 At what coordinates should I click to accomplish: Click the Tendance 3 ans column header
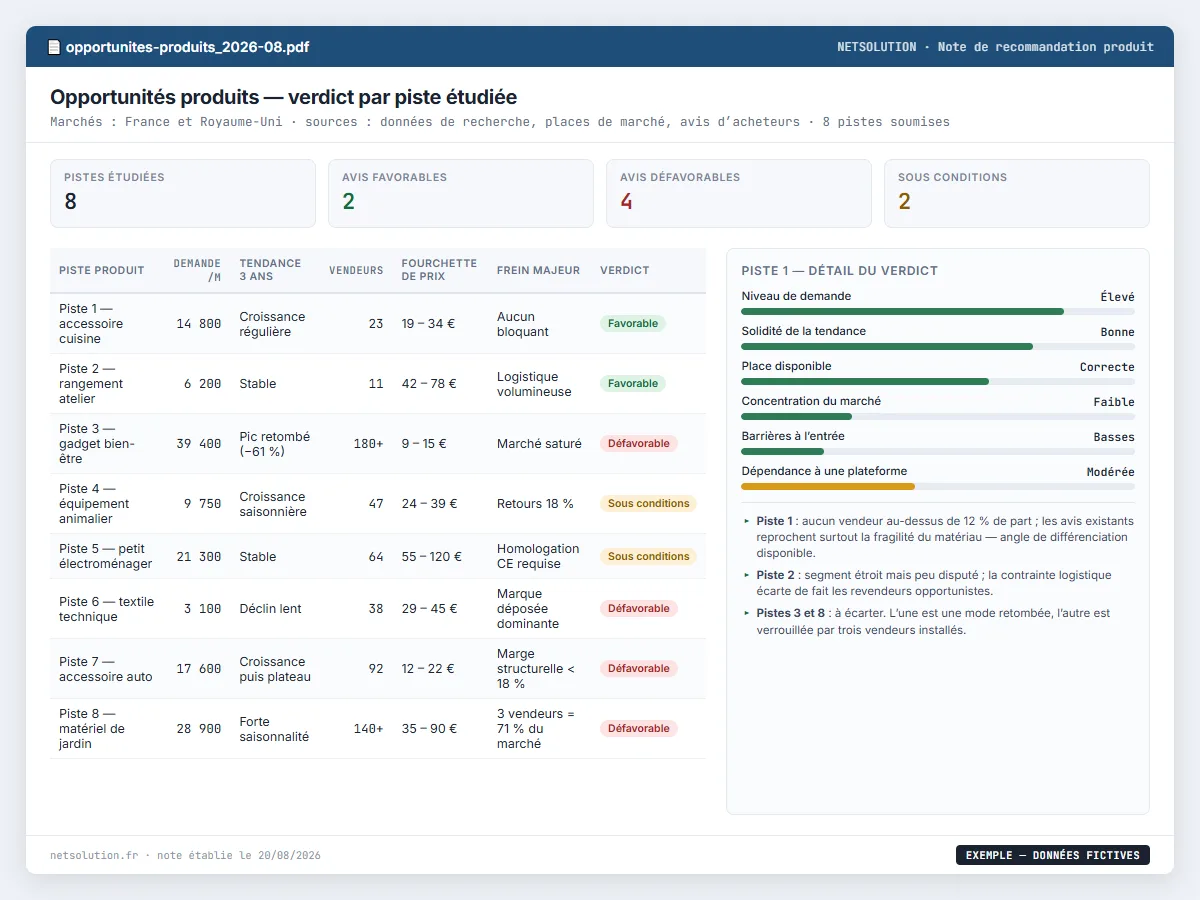[270, 270]
